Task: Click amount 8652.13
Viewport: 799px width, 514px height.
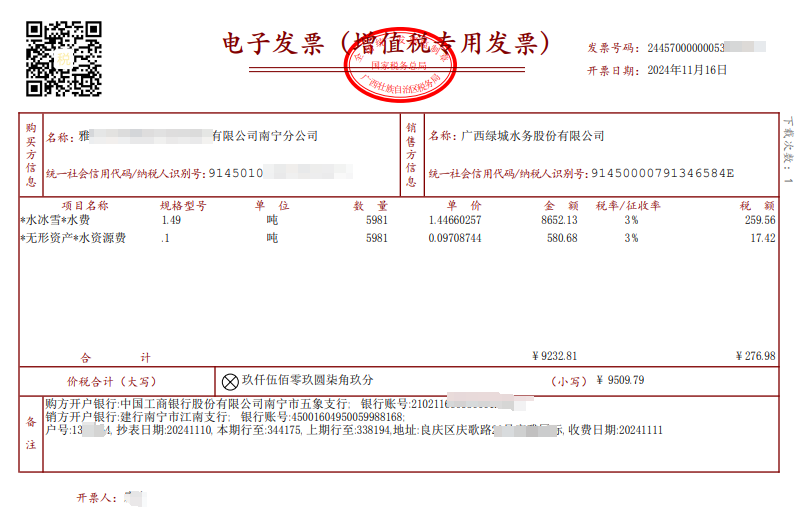Action: pyautogui.click(x=560, y=220)
